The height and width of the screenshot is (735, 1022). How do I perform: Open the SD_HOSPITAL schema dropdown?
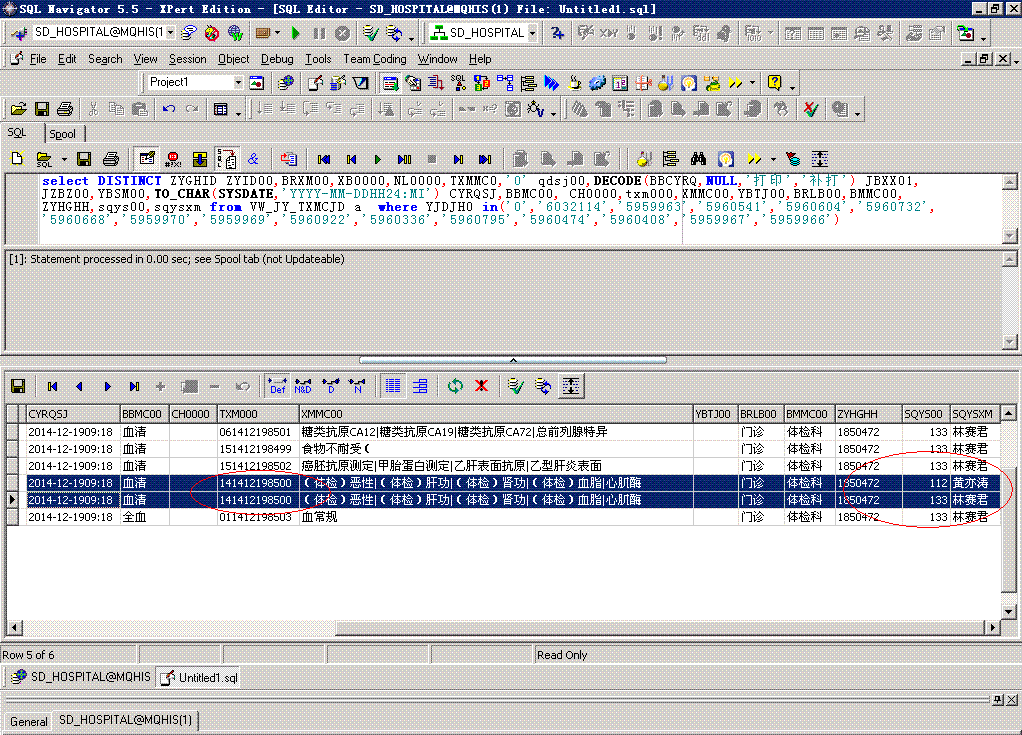click(x=532, y=33)
